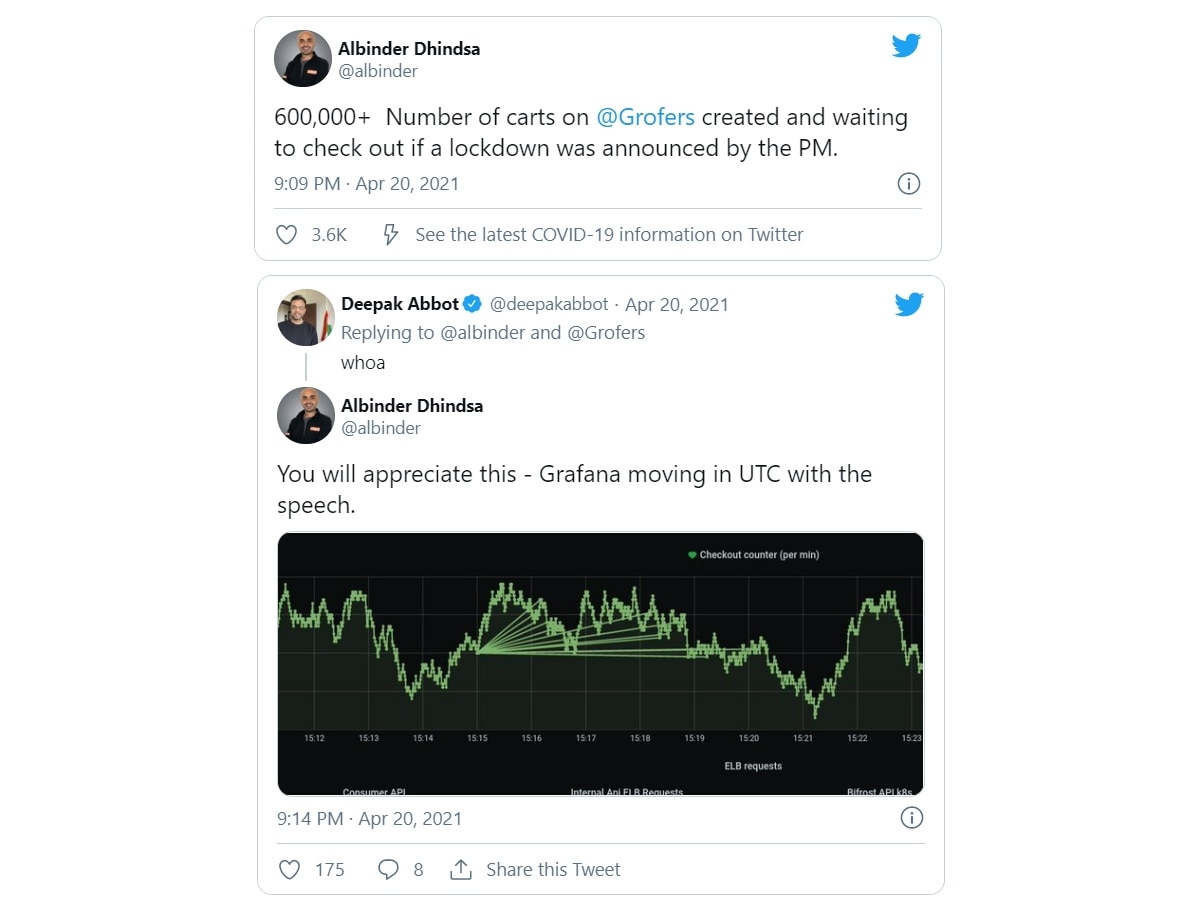Image resolution: width=1200 pixels, height=900 pixels.
Task: Like the first tweet via heart icon
Action: [x=287, y=235]
